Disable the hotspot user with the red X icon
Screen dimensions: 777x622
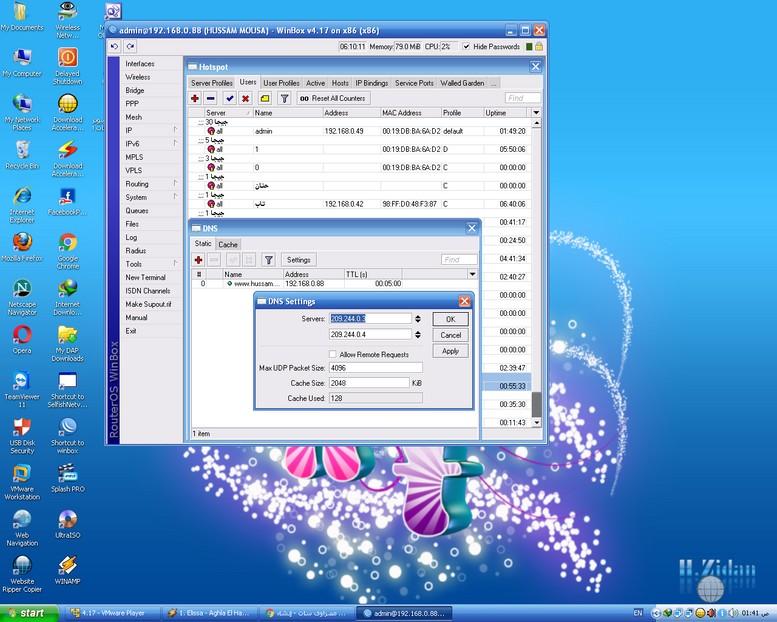point(245,98)
